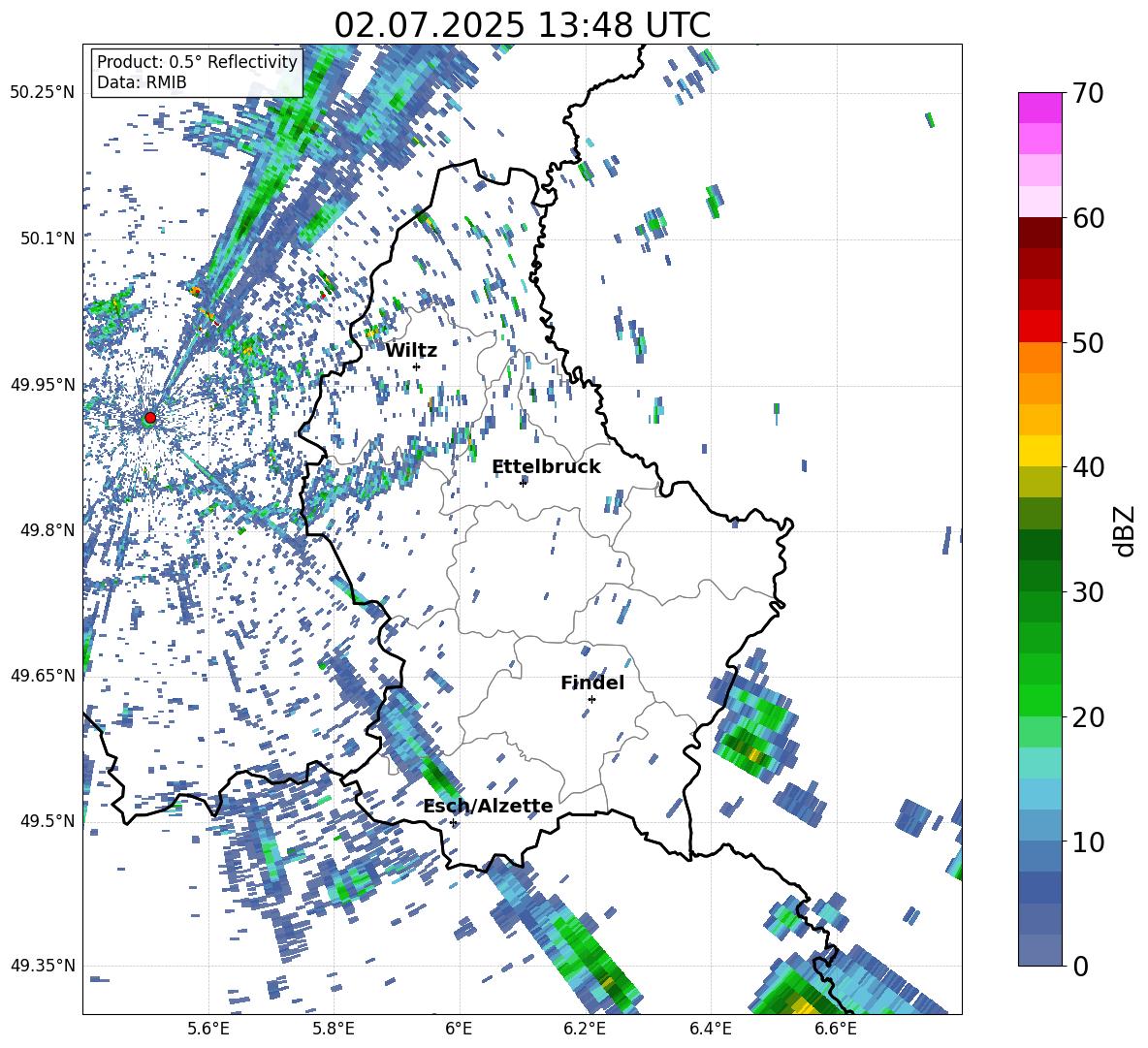Click the title 02.07.2025 13:48 UTC
The image size is (1148, 1048).
[522, 25]
